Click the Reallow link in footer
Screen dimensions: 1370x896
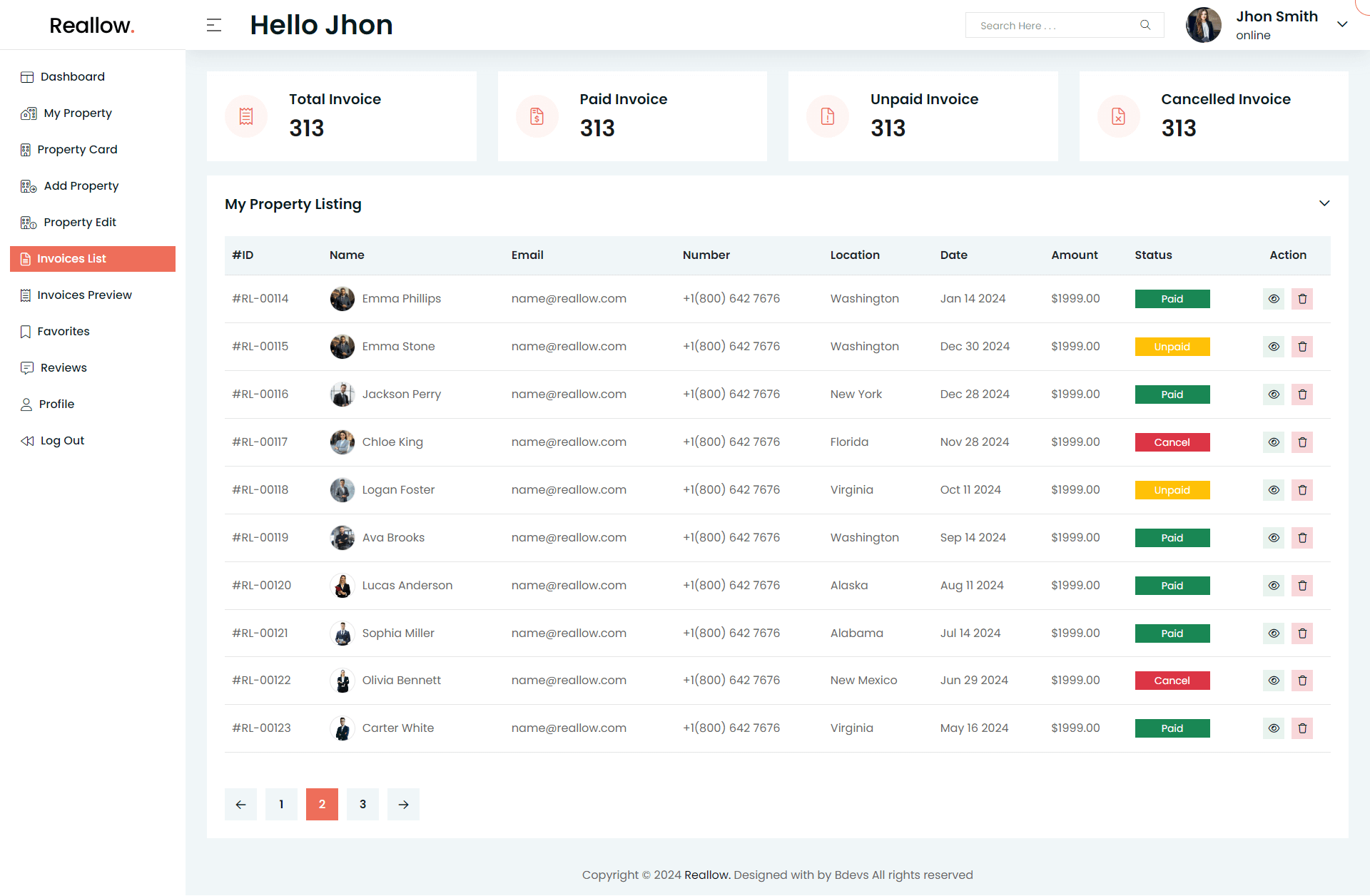point(706,875)
